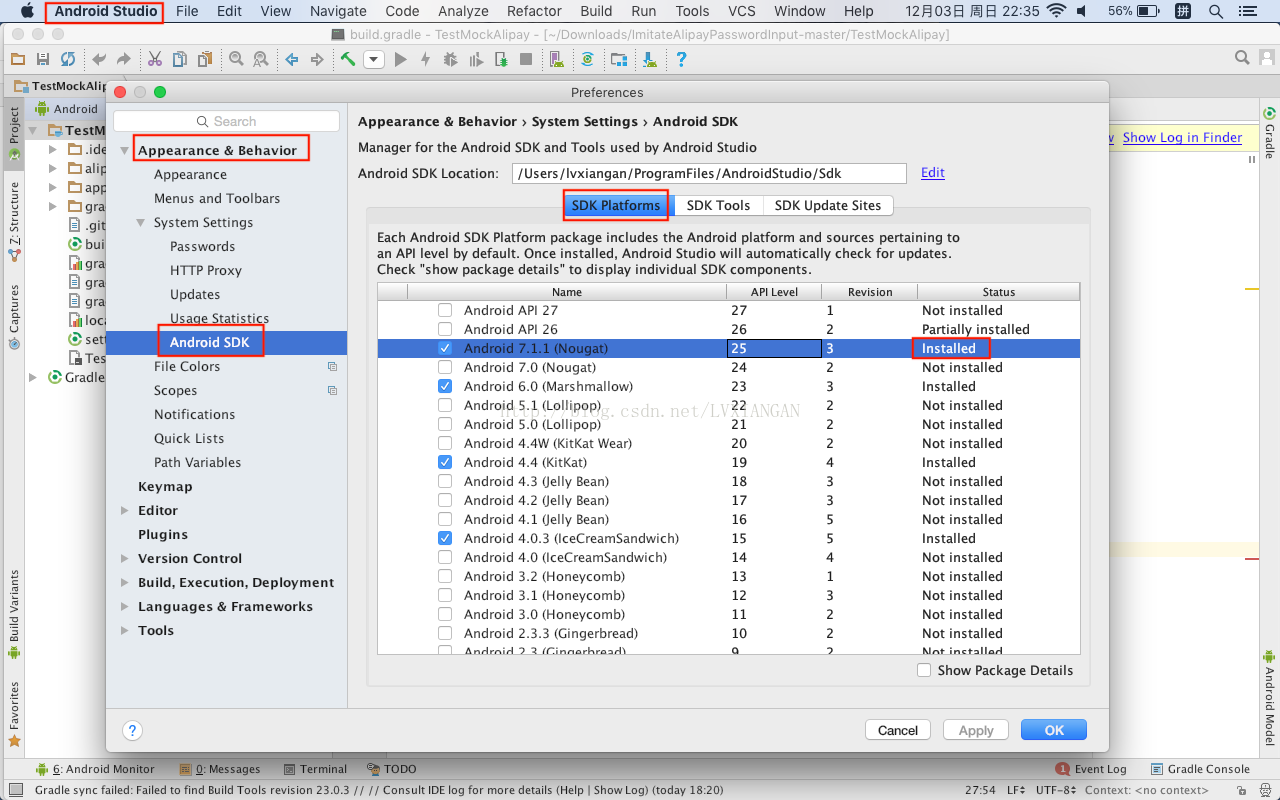Click the main window search magnifier icon
Viewport: 1280px width, 800px height.
[1242, 58]
